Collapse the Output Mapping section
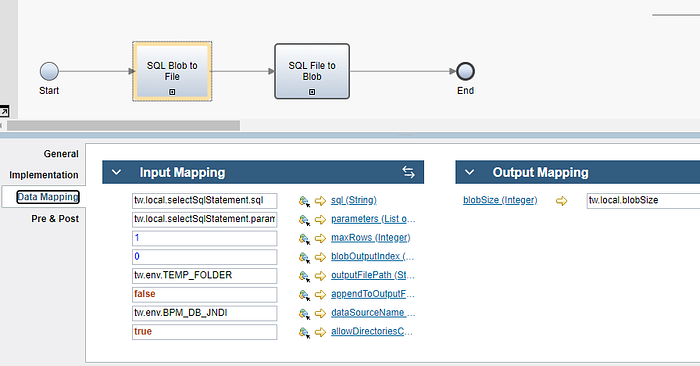700x366 pixels. [x=470, y=172]
